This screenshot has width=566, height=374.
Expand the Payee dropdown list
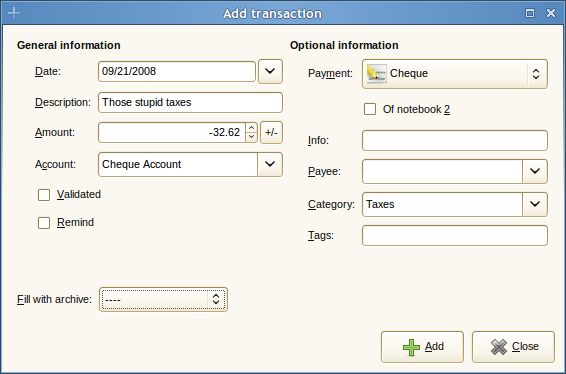(x=535, y=171)
